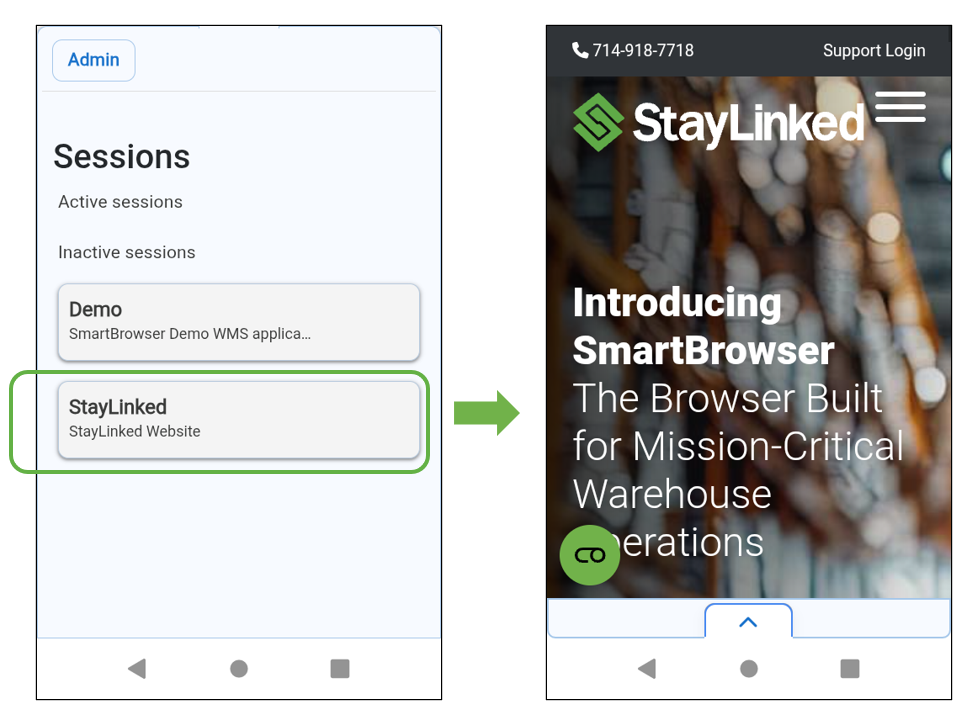Expand the bottom panel with up chevron
This screenshot has height=712, width=965.
coord(748,622)
